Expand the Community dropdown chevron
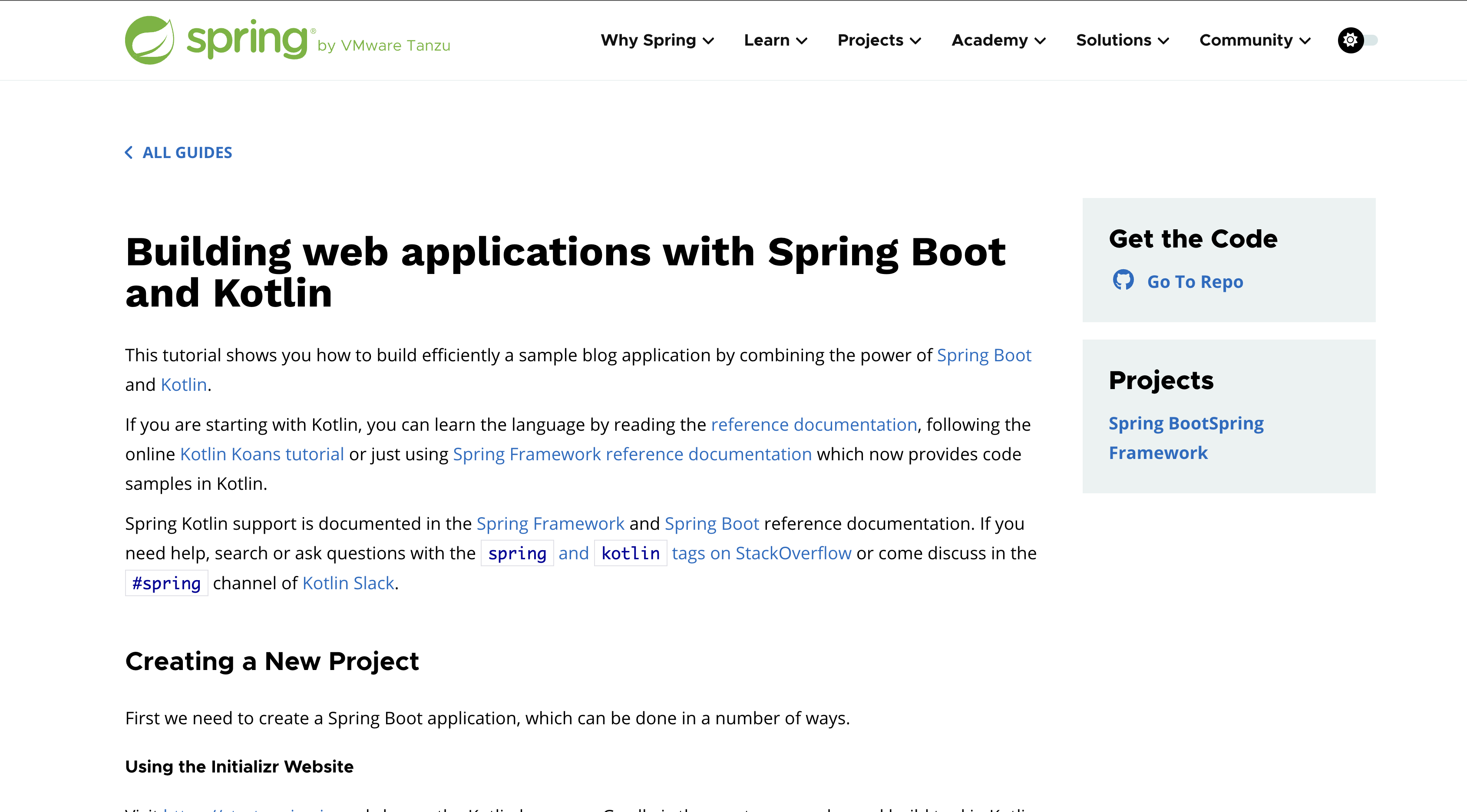Viewport: 1467px width, 812px height. tap(1305, 41)
